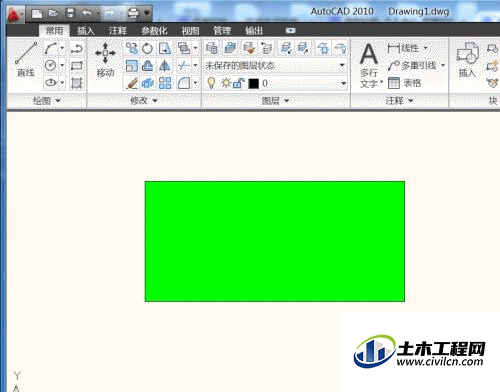Expand the Circle tool dropdown arrow
The width and height of the screenshot is (500, 392).
point(62,65)
